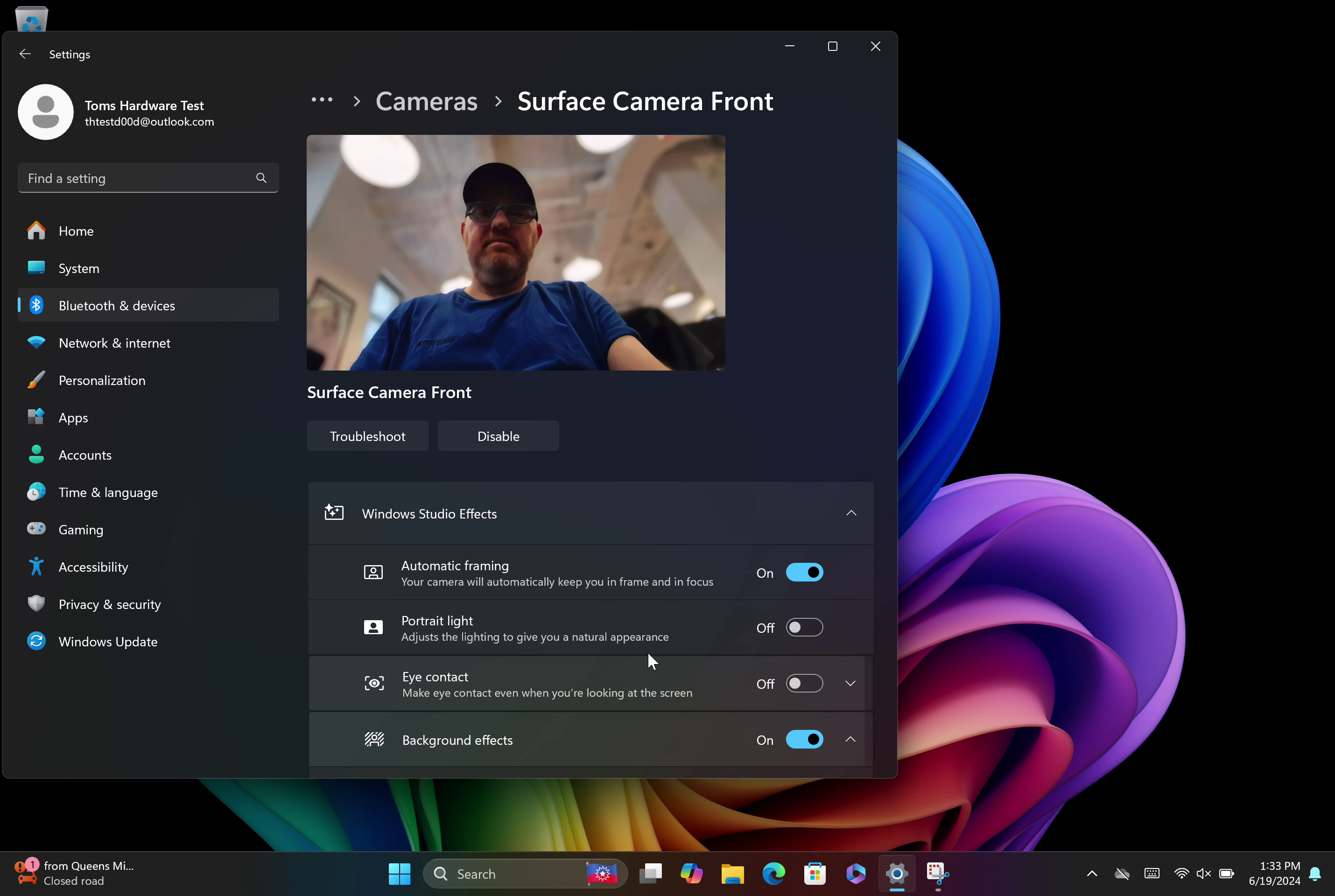Turn off Automatic framing toggle
1335x896 pixels.
[x=804, y=573]
